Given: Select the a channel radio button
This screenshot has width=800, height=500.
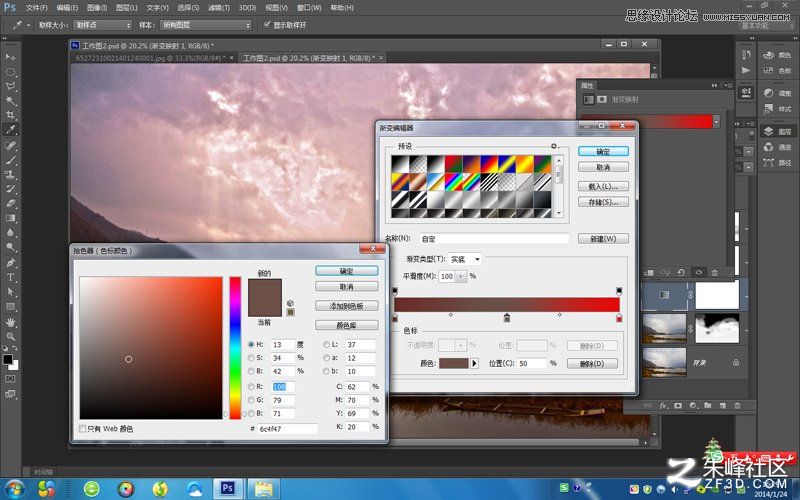Looking at the screenshot, I should 327,358.
